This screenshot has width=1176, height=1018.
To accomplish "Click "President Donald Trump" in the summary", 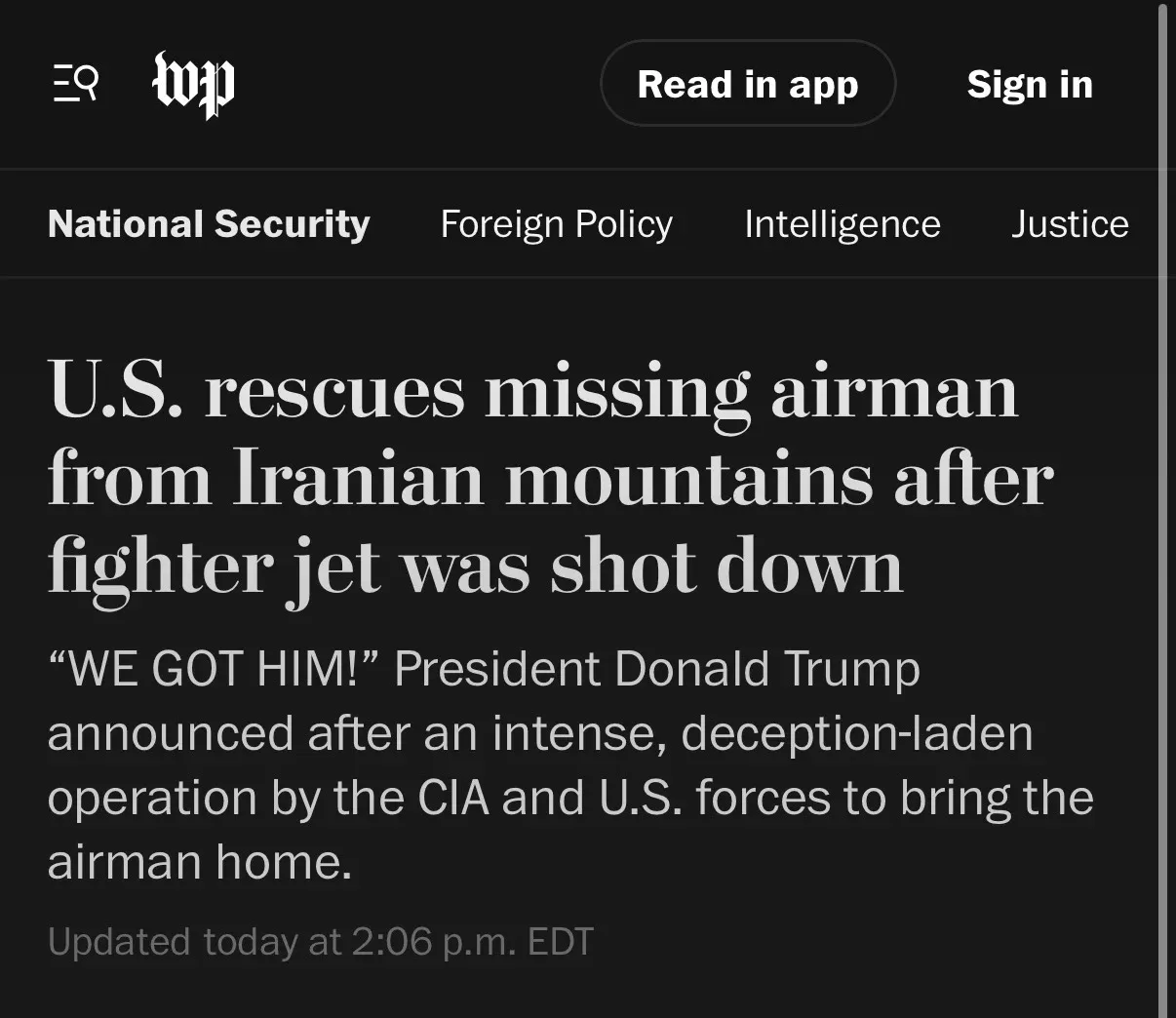I will (x=656, y=670).
